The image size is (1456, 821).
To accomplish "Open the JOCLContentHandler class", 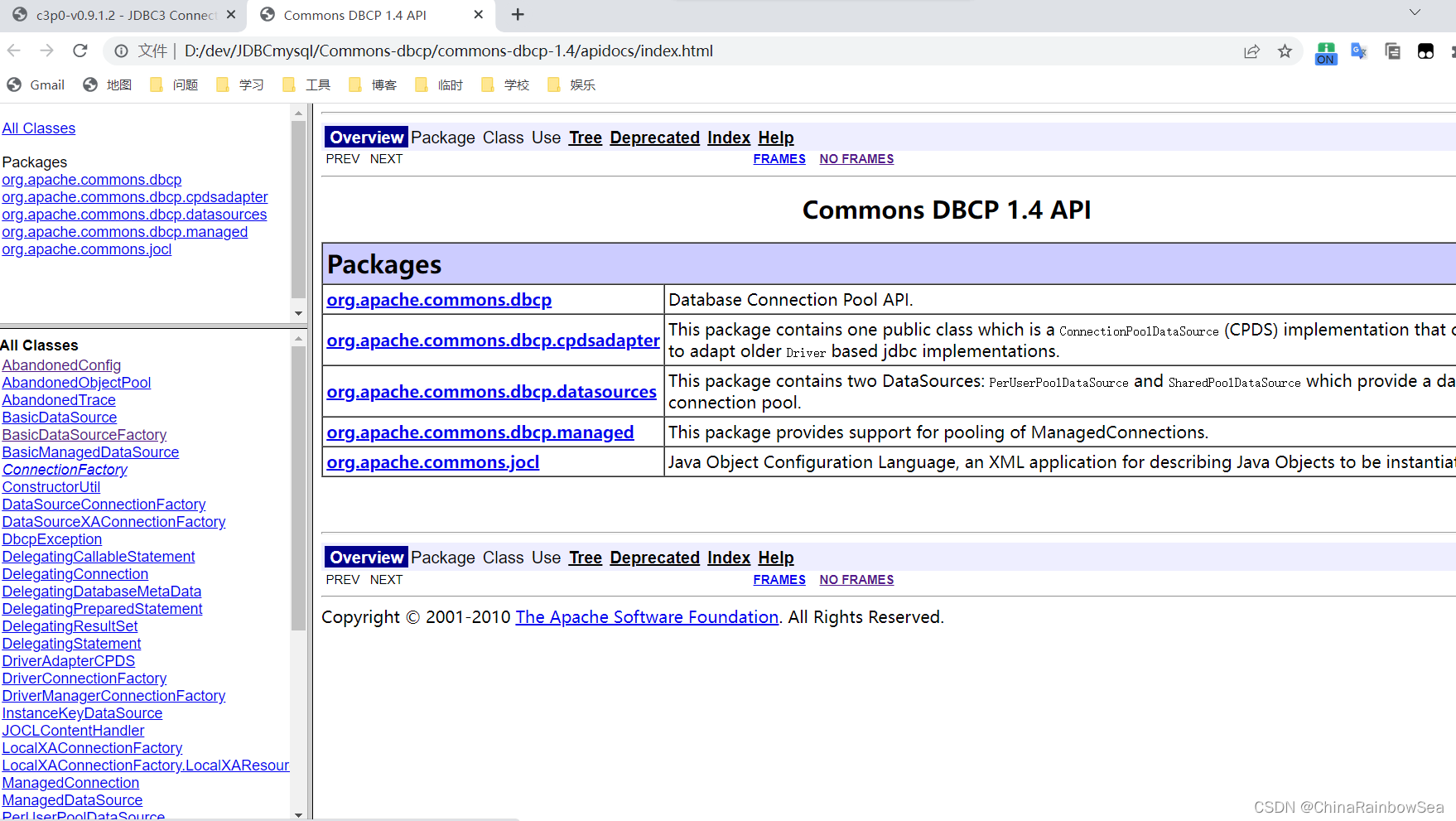I will (73, 731).
